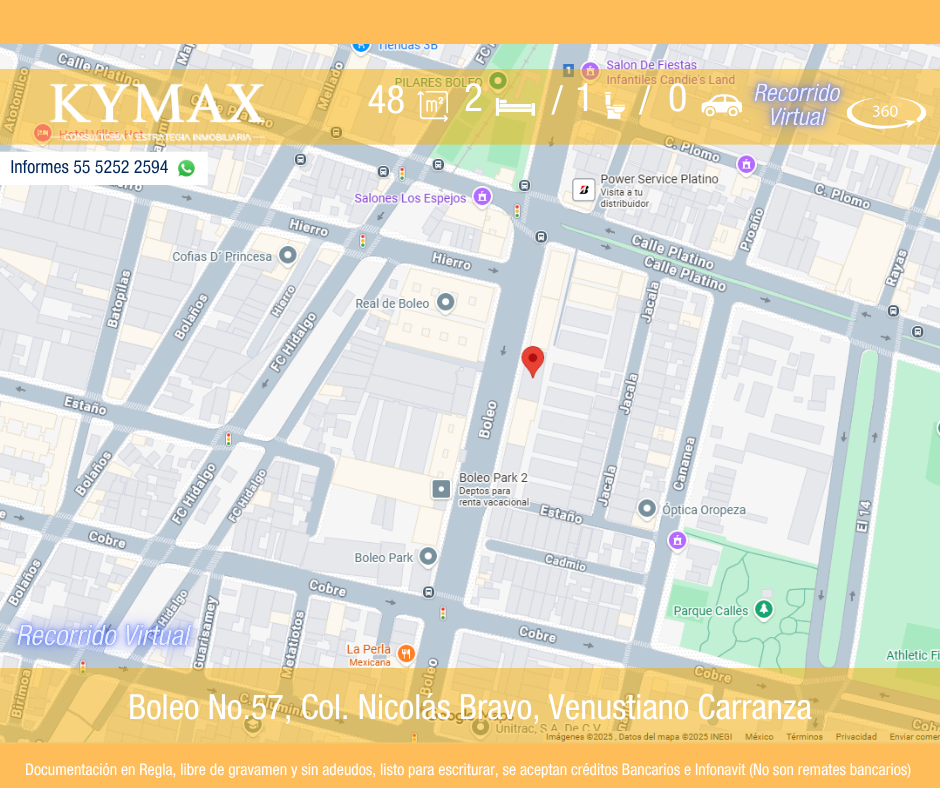Select the PILARES BOLEO green marker
The height and width of the screenshot is (788, 940).
pyautogui.click(x=498, y=81)
